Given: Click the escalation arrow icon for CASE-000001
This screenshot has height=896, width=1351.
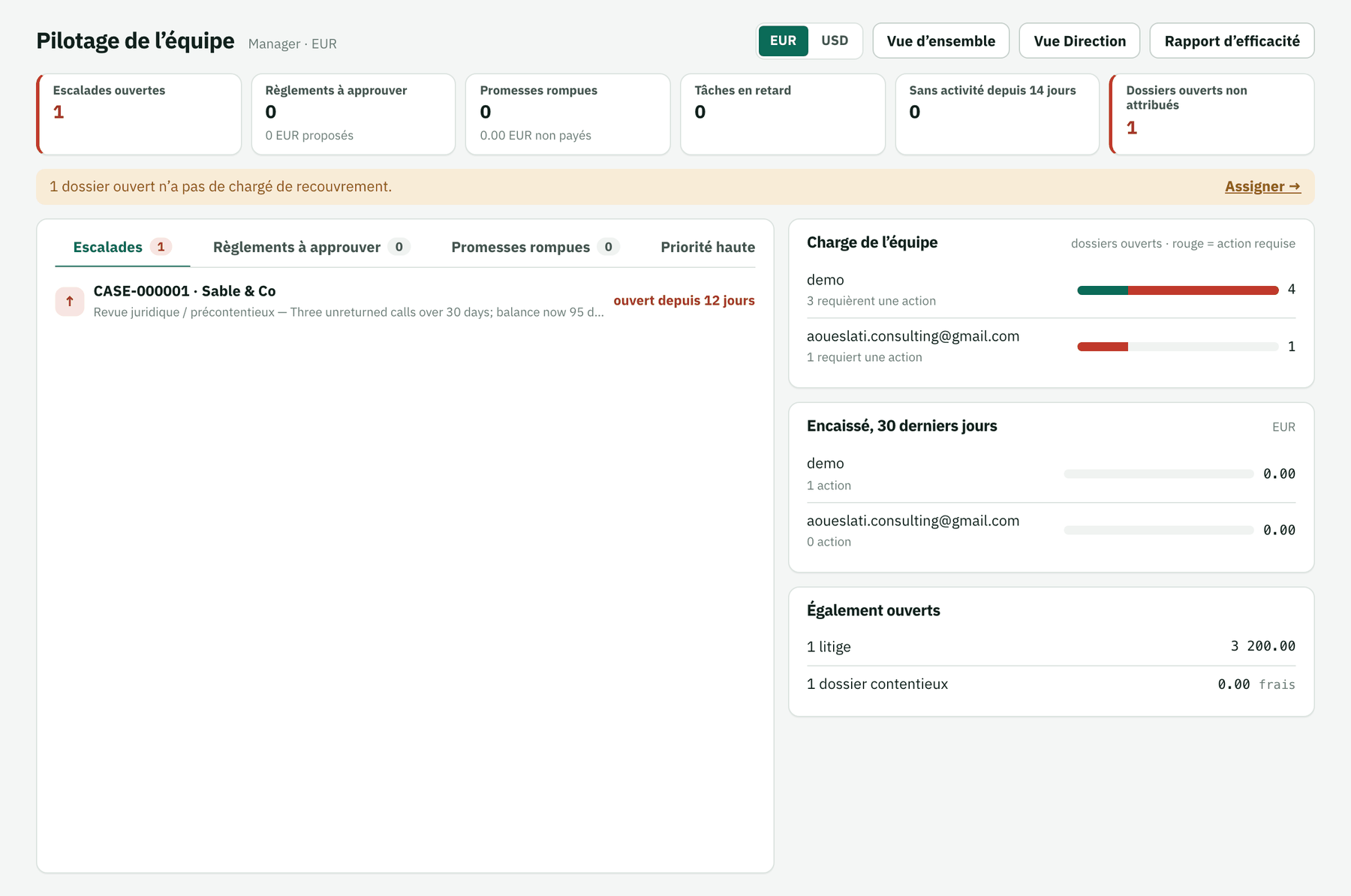Looking at the screenshot, I should click(70, 302).
